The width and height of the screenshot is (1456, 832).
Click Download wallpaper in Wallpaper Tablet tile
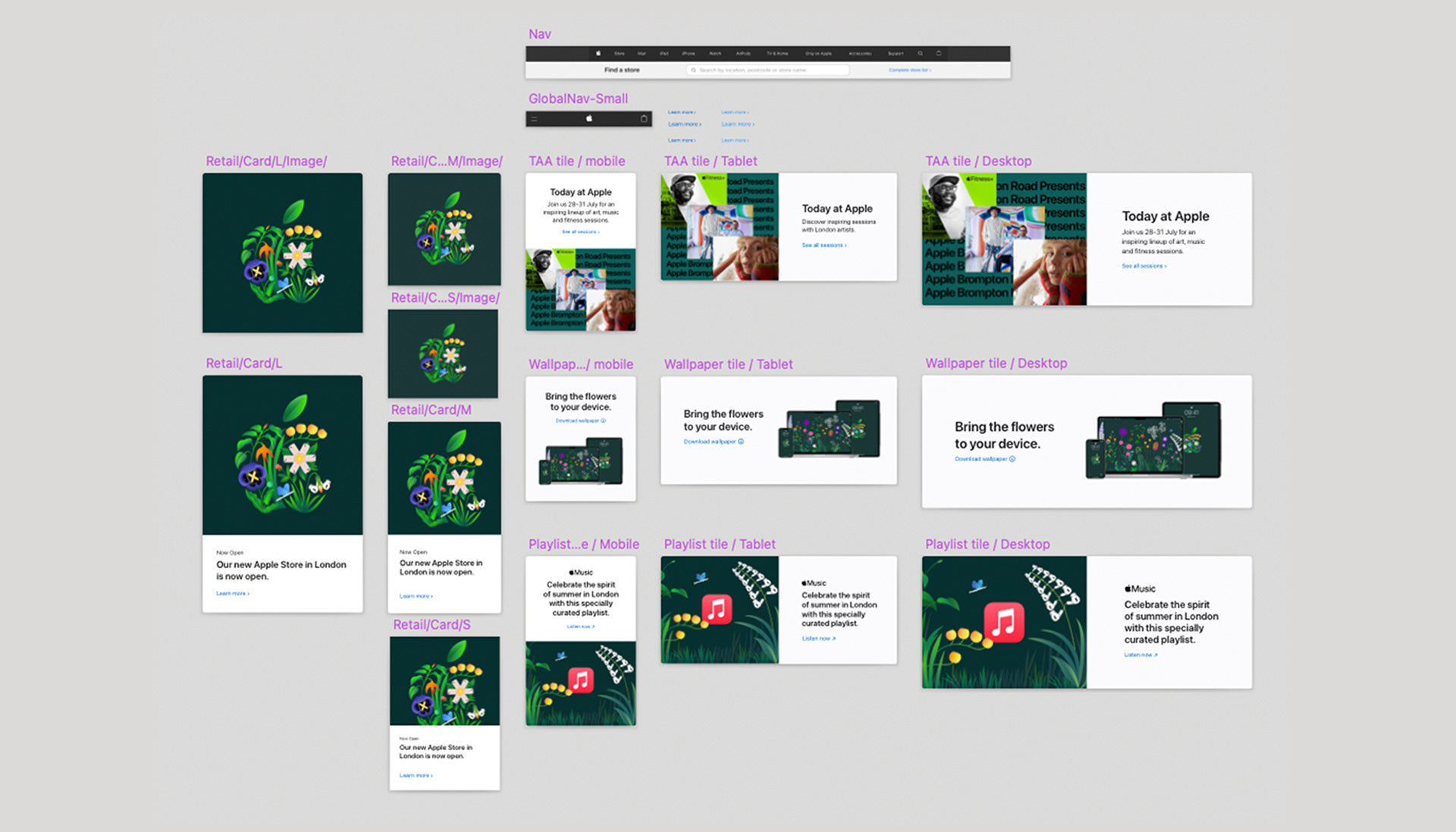click(714, 442)
